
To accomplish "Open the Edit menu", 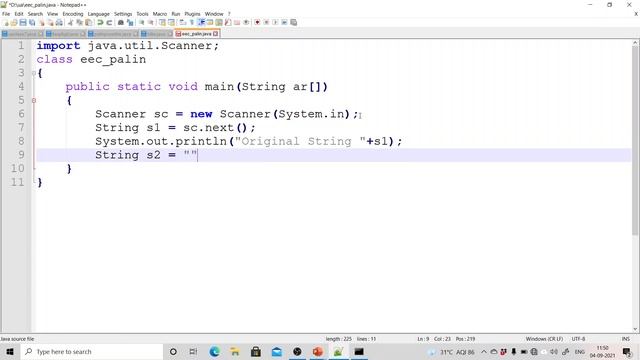I will [19, 14].
